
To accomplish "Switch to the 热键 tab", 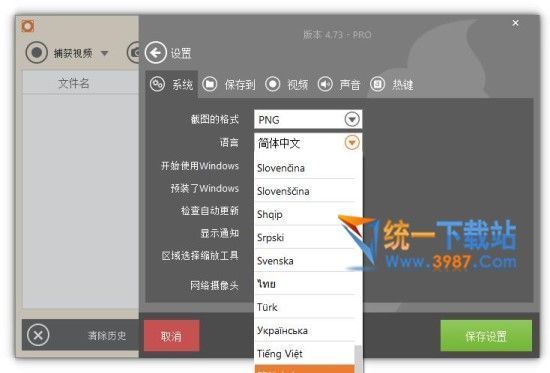I will click(x=392, y=85).
